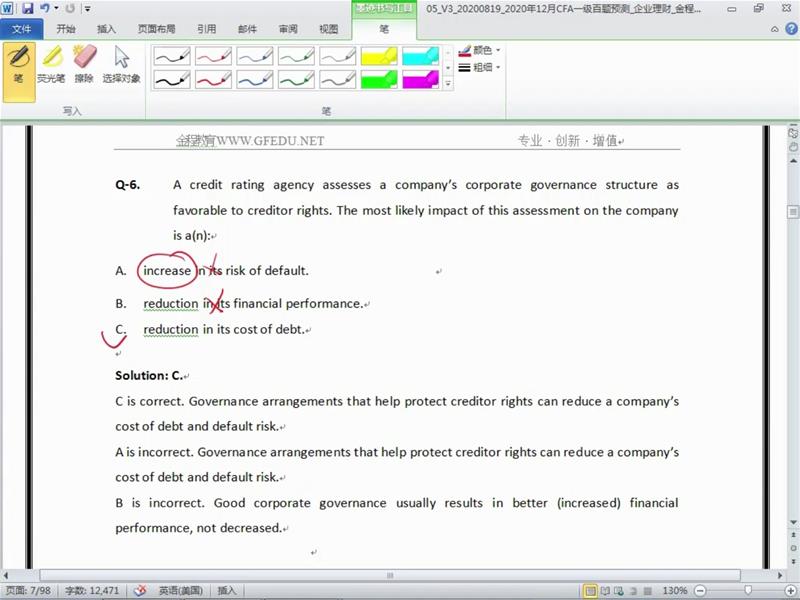The width and height of the screenshot is (800, 600).
Task: Pick the thick black pen style
Action: click(172, 80)
